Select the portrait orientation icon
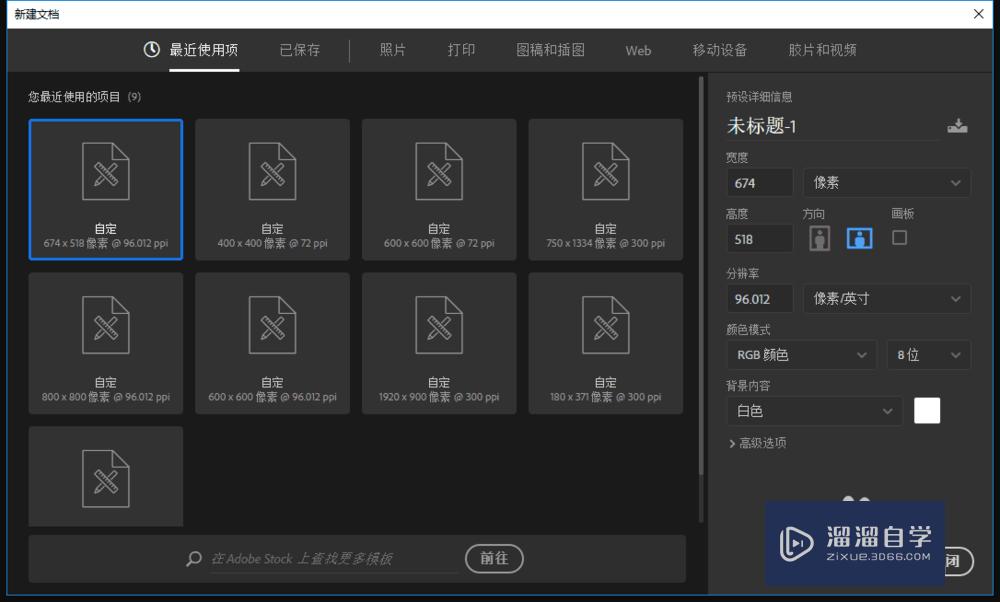The height and width of the screenshot is (602, 1000). (821, 237)
